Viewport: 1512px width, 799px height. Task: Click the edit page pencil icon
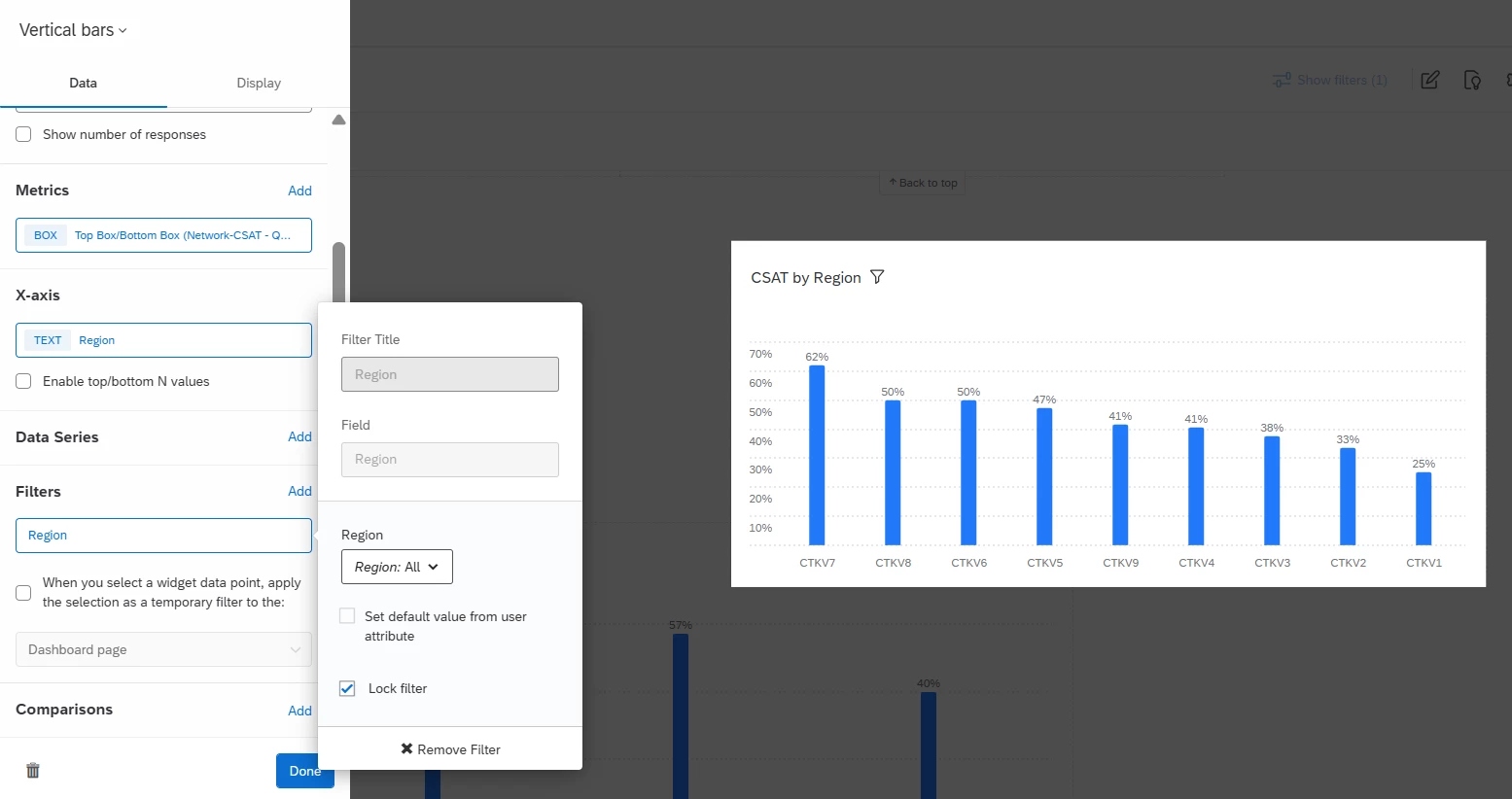(1429, 80)
